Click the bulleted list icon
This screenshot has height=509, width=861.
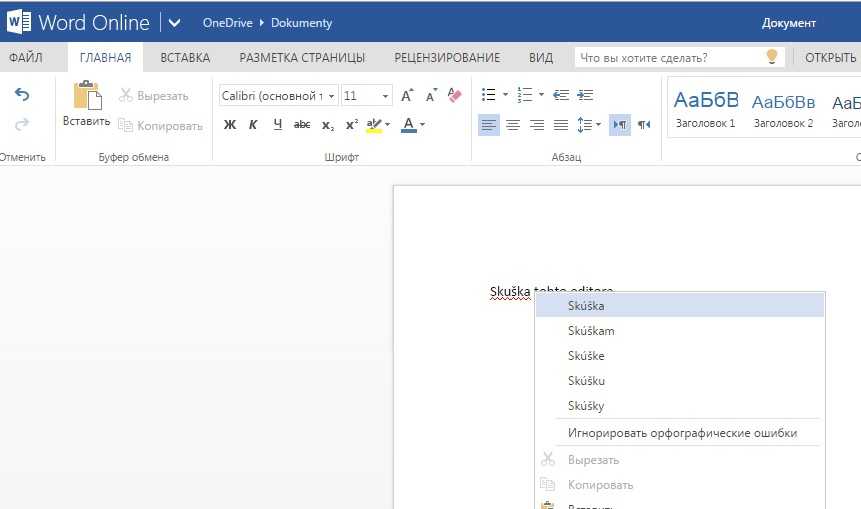point(488,94)
